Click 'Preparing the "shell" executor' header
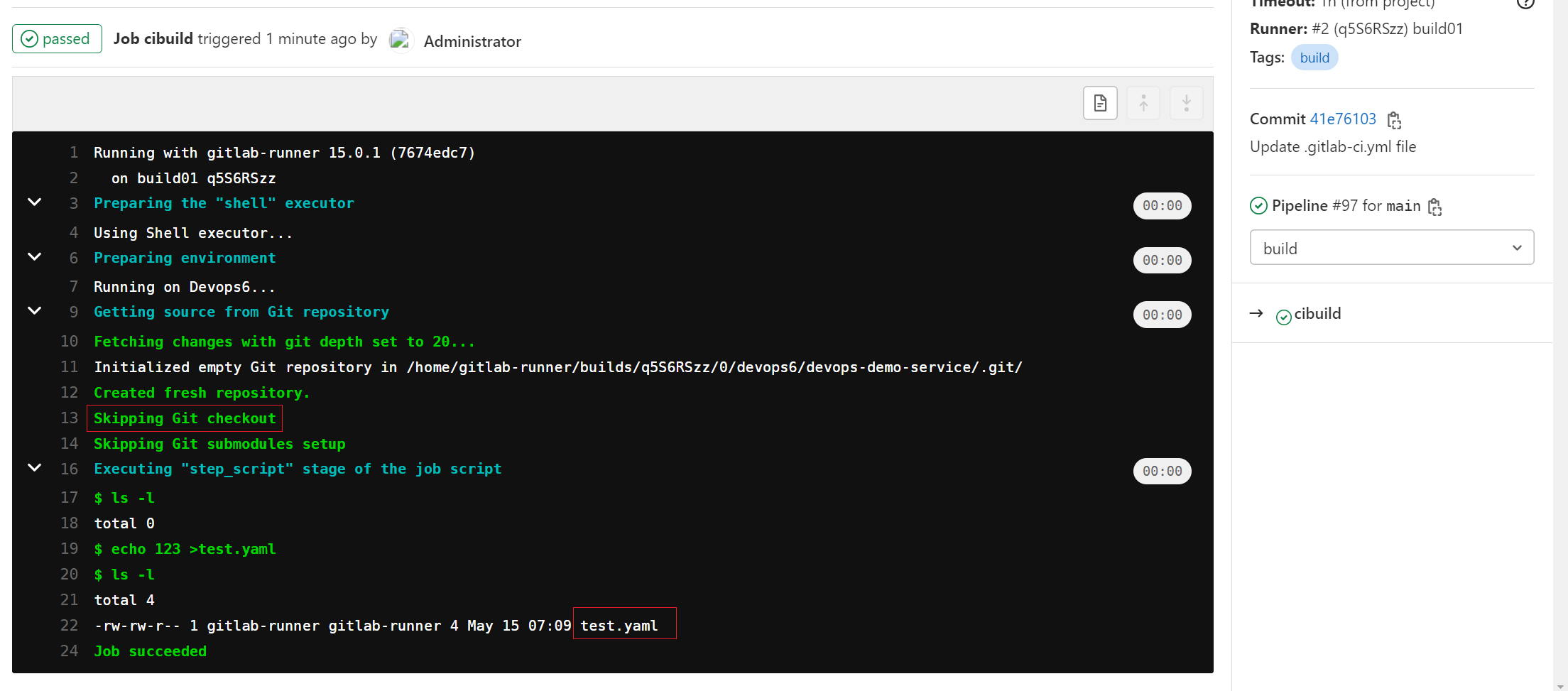Screen dimensions: 1568x691 point(224,203)
